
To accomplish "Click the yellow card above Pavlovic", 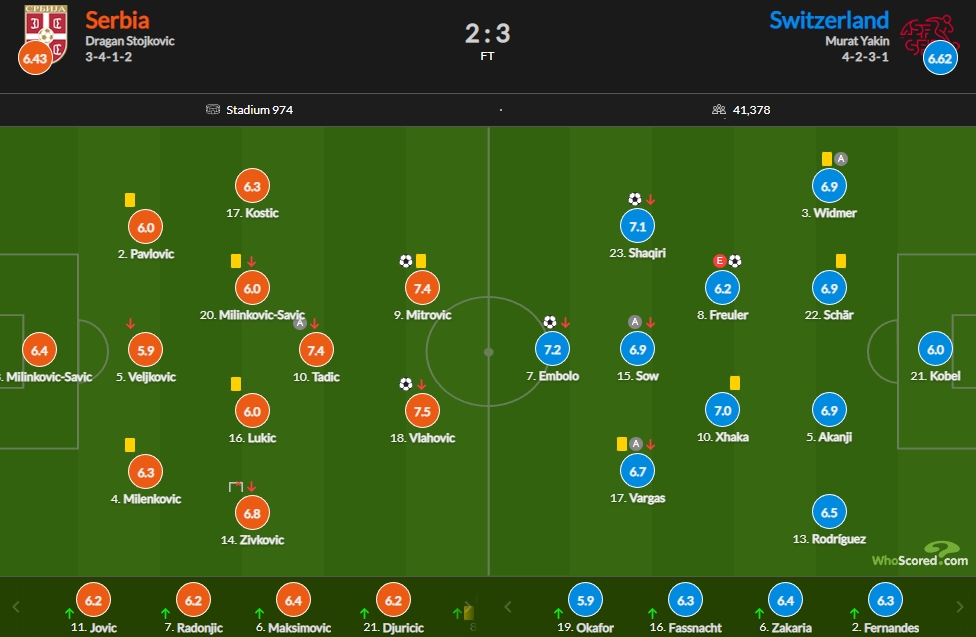I will click(129, 200).
